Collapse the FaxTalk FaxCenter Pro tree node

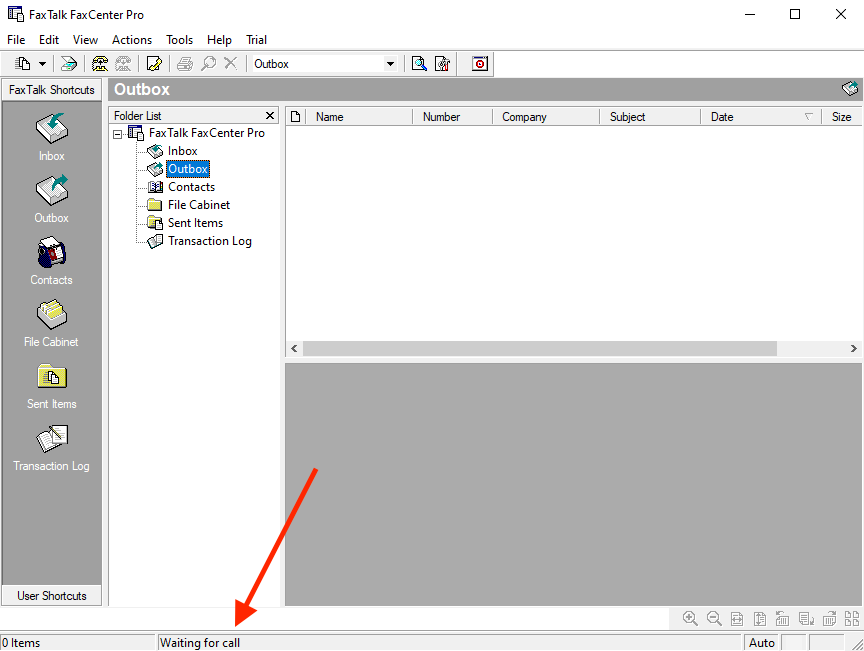(x=117, y=134)
